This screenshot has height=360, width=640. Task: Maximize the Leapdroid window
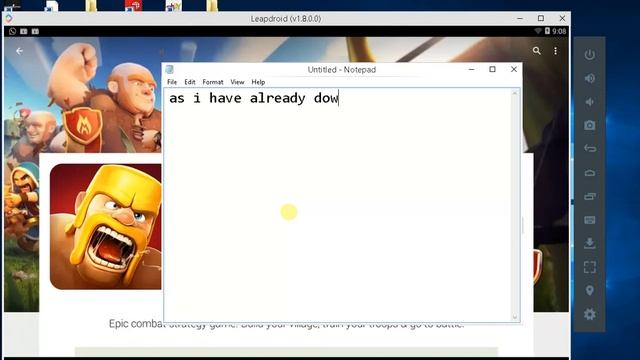coord(541,18)
